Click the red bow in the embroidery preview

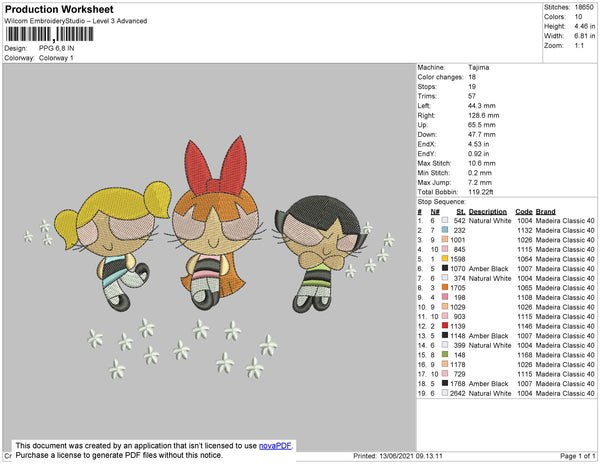pos(216,166)
